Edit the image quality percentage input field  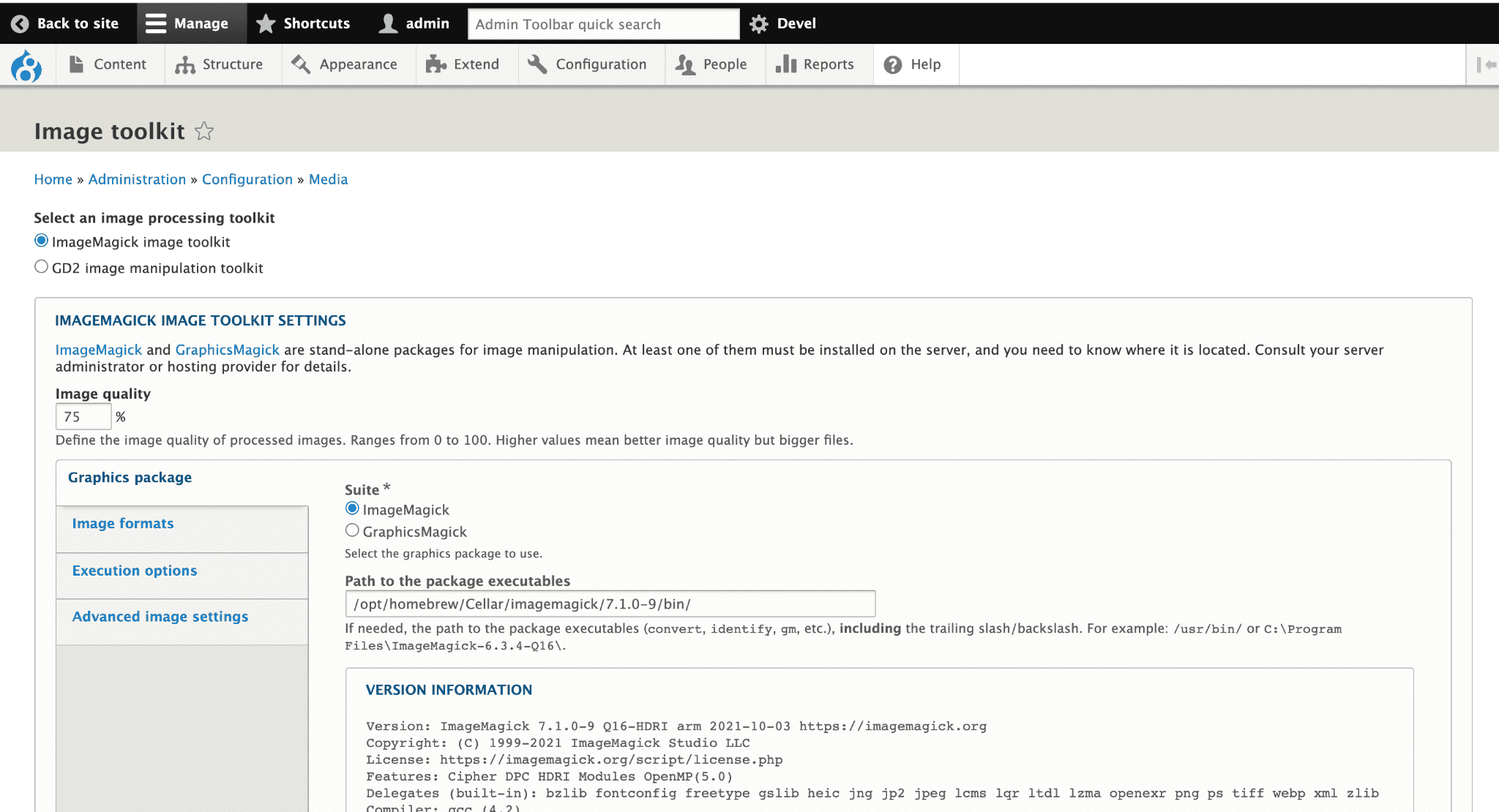83,416
